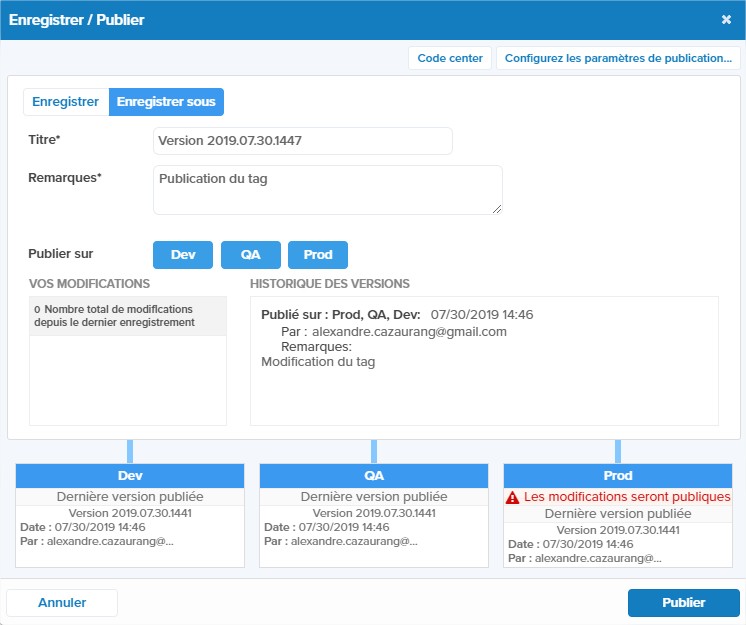This screenshot has height=625, width=746.
Task: Select the Enregistrer sous tab
Action: 166,102
